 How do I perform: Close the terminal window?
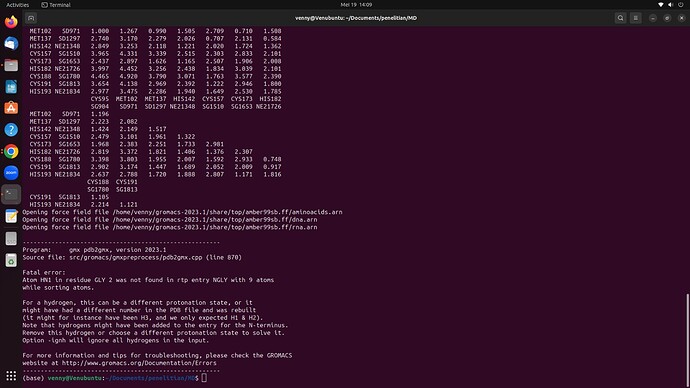682,18
